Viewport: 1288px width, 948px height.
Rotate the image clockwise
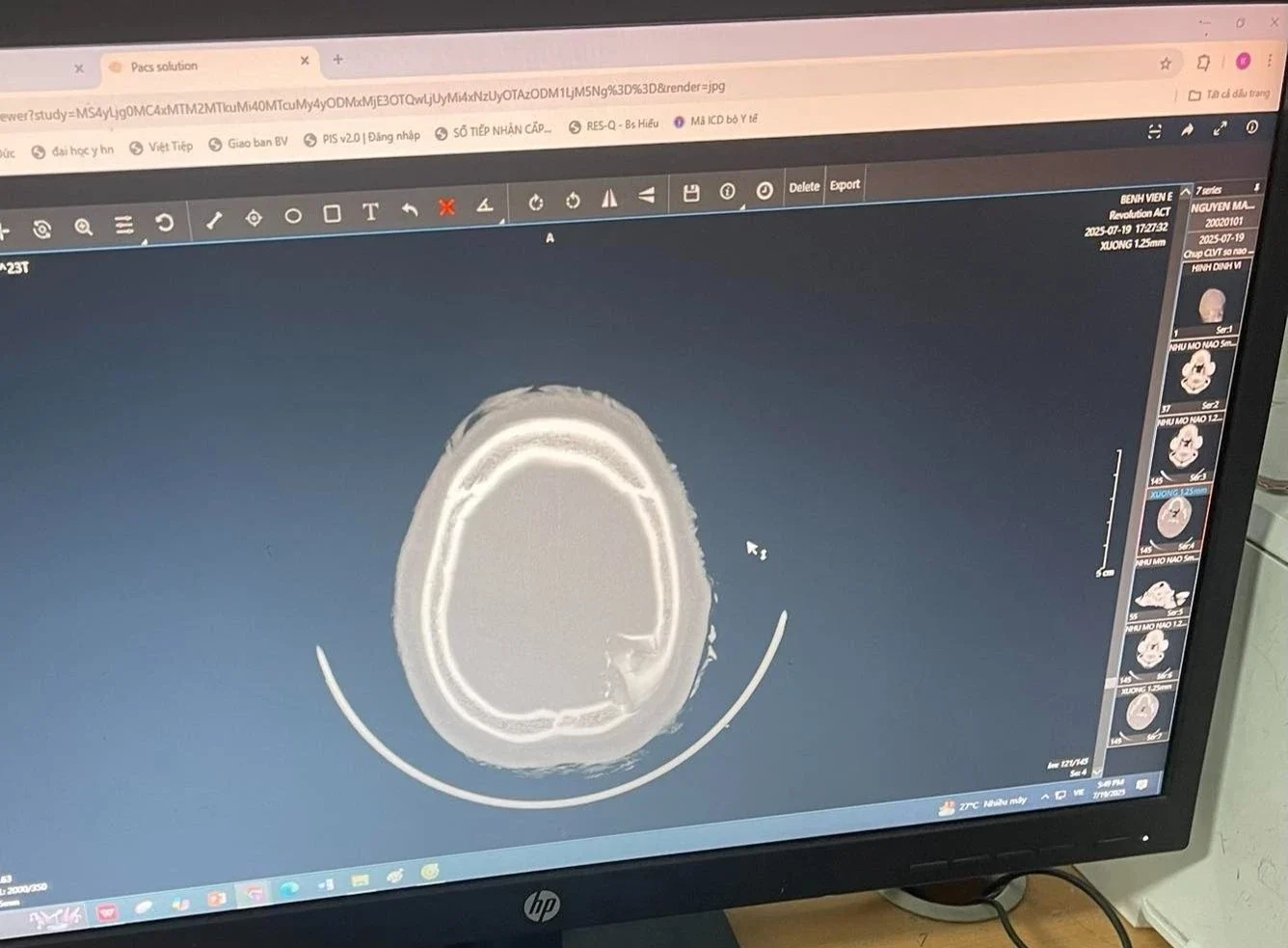point(536,203)
